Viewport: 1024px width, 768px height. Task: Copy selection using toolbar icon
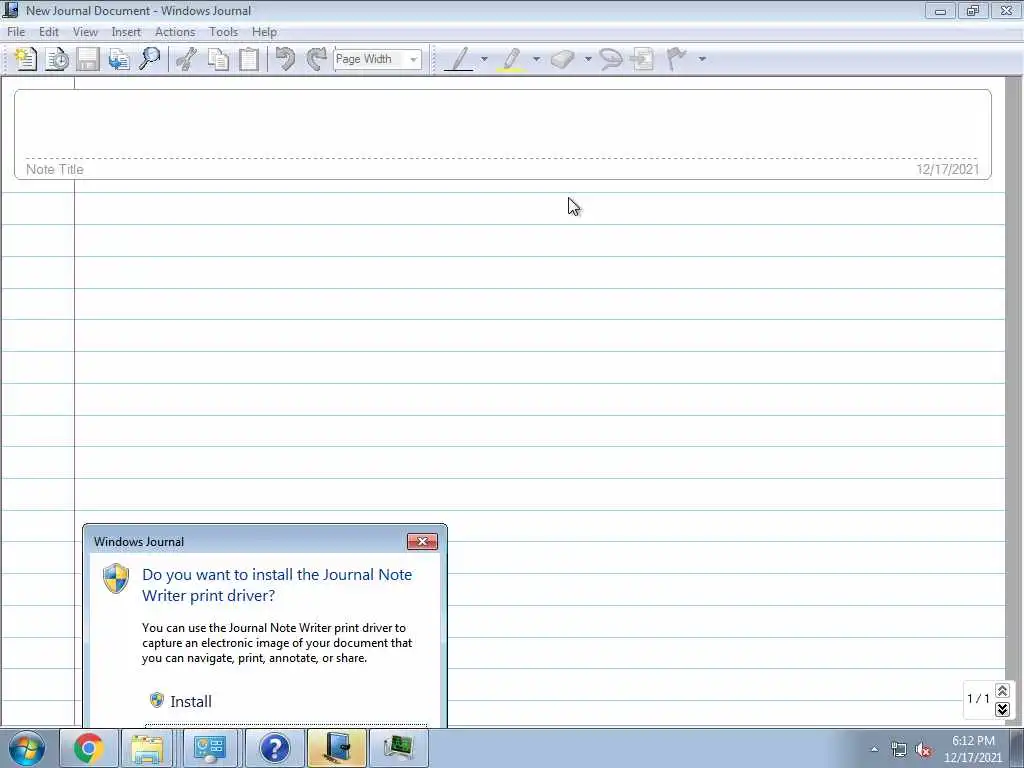pos(218,59)
